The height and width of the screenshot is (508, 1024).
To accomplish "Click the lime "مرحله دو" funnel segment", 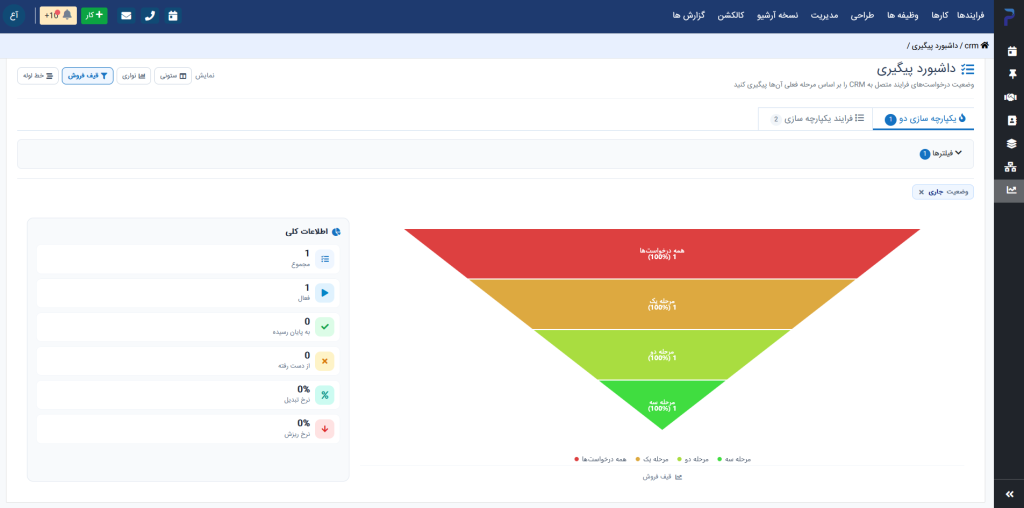I will tap(662, 355).
